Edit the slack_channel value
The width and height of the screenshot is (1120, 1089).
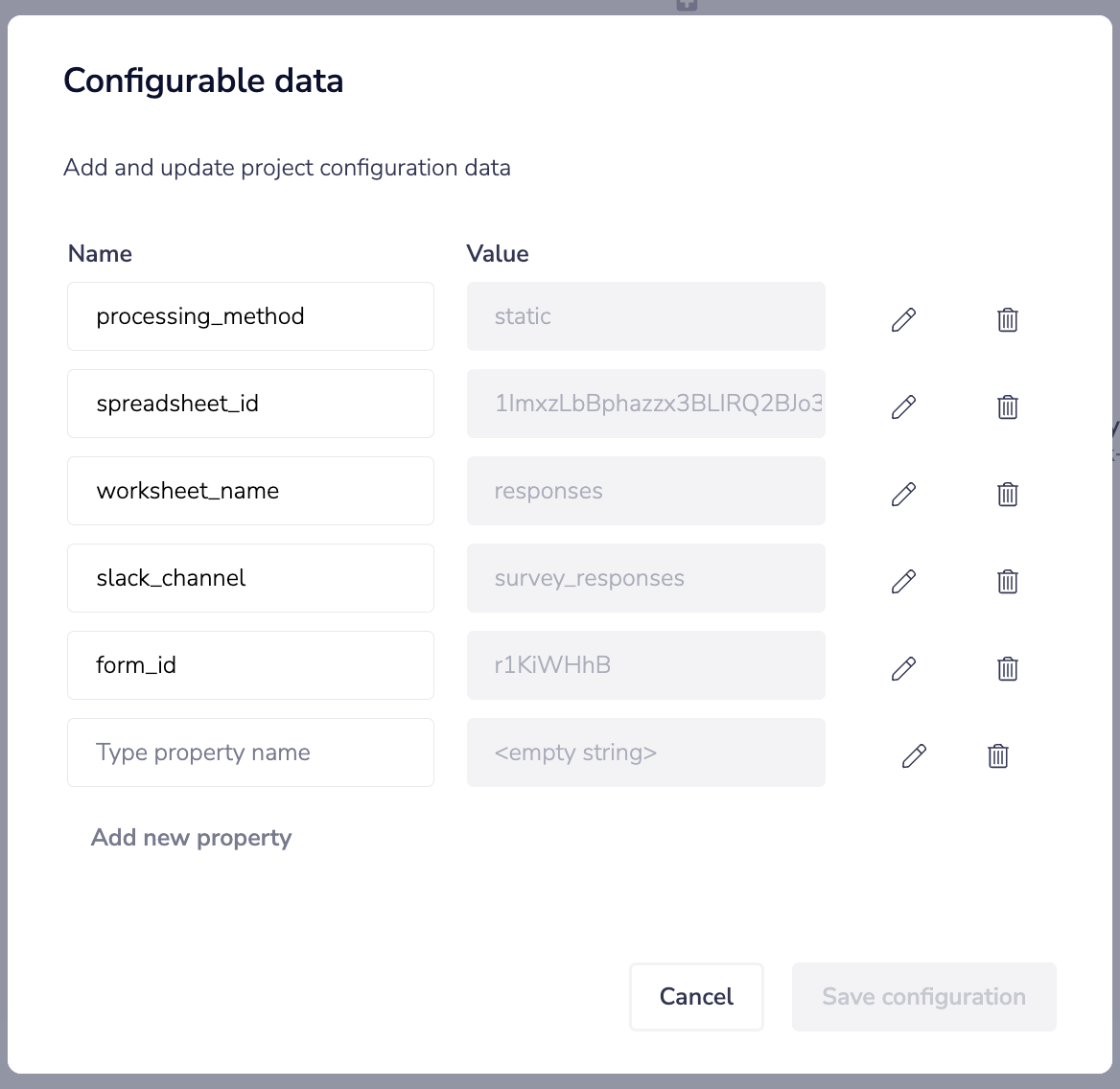click(903, 581)
